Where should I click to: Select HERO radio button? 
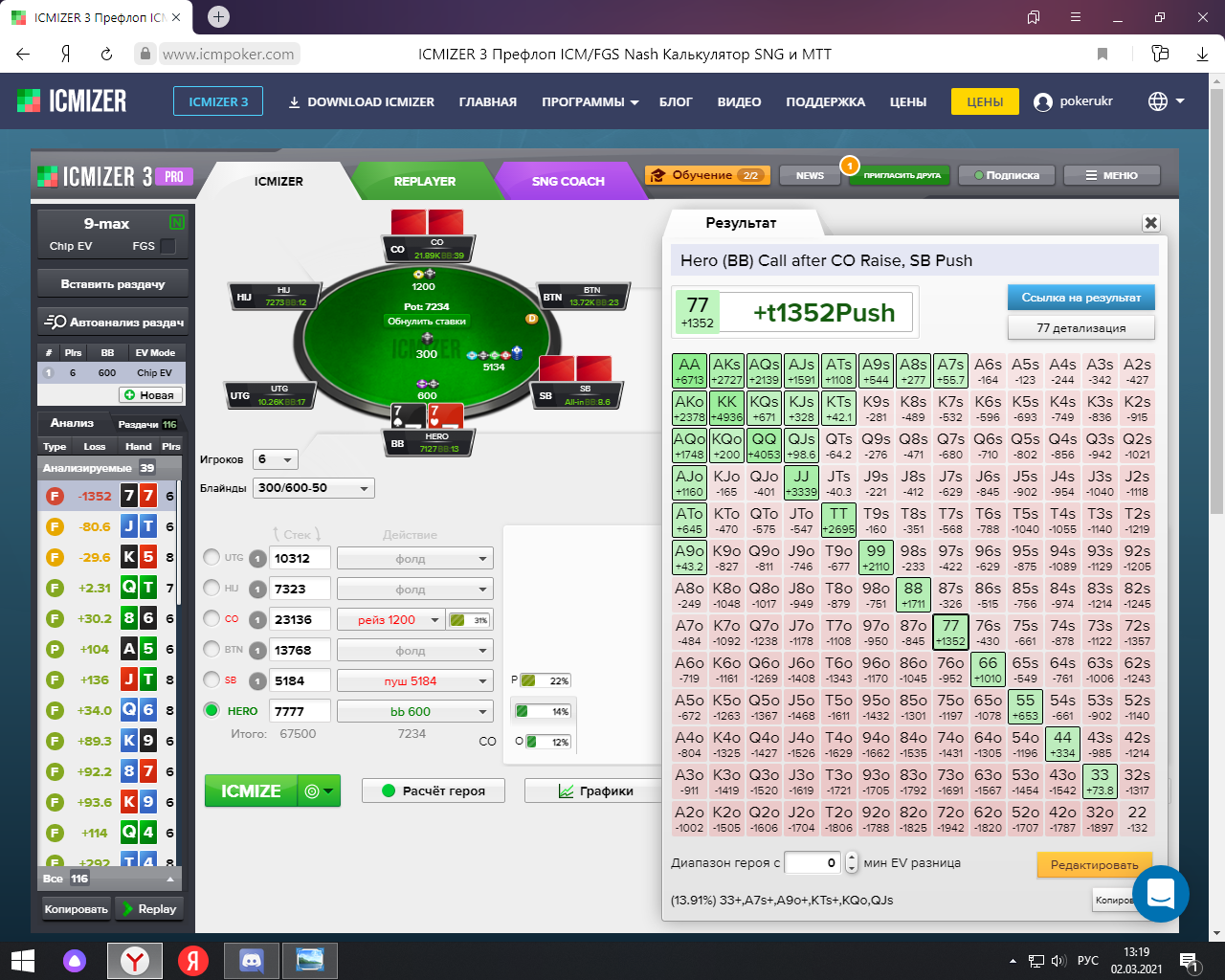tap(212, 710)
